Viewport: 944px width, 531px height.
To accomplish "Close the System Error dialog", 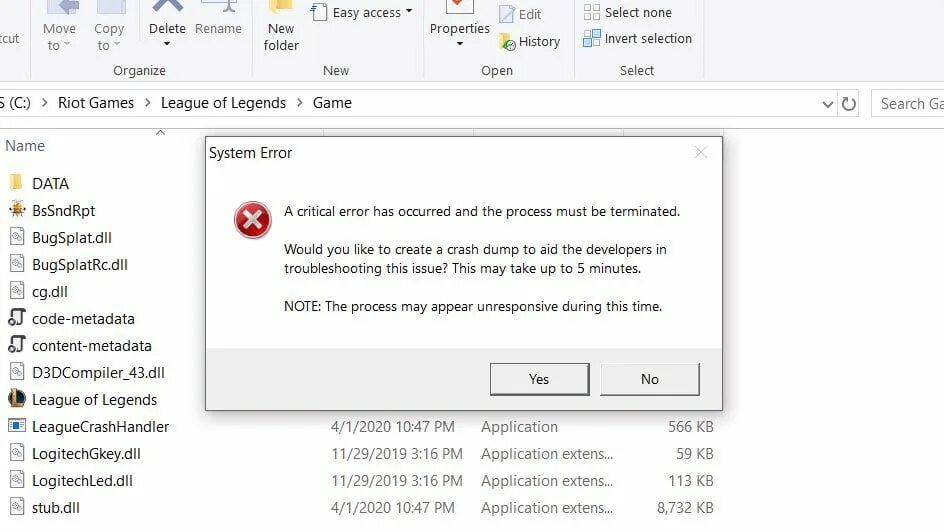I will [701, 152].
